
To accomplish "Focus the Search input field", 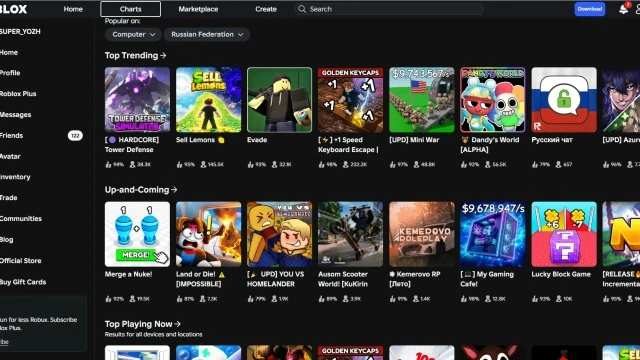I will (x=389, y=9).
